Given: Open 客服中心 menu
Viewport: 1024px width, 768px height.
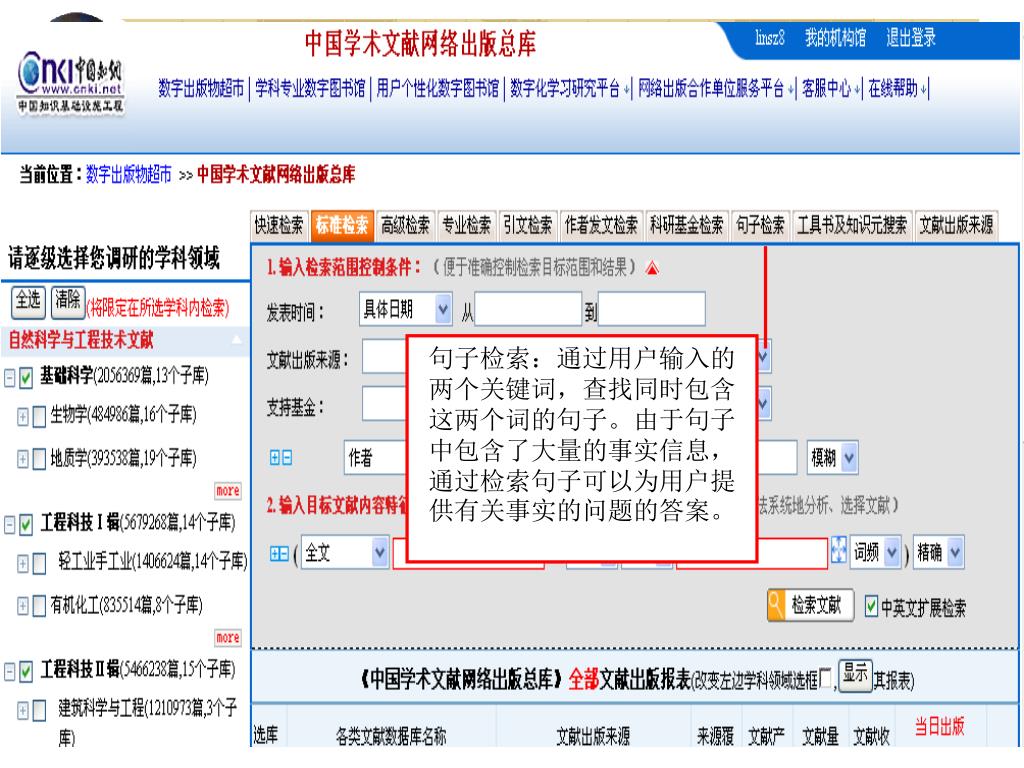Looking at the screenshot, I should (831, 88).
